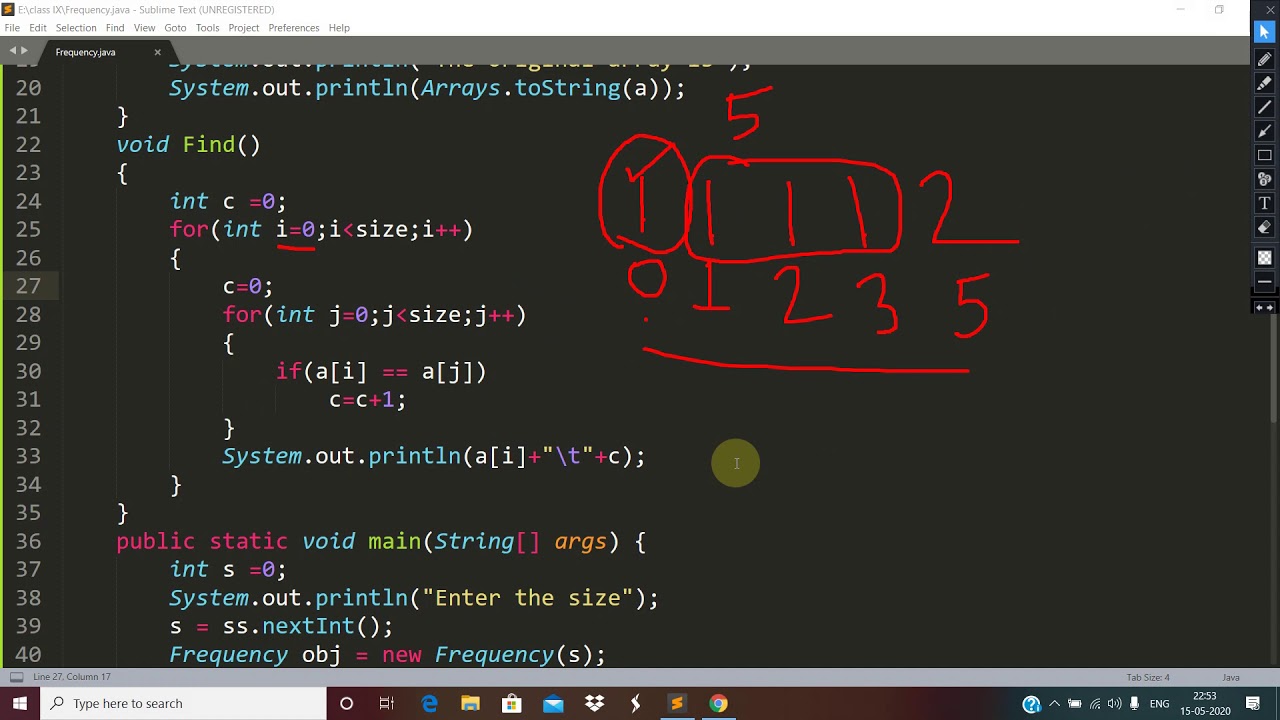Open the line thickness selector
The image size is (1280, 720).
pyautogui.click(x=1264, y=282)
